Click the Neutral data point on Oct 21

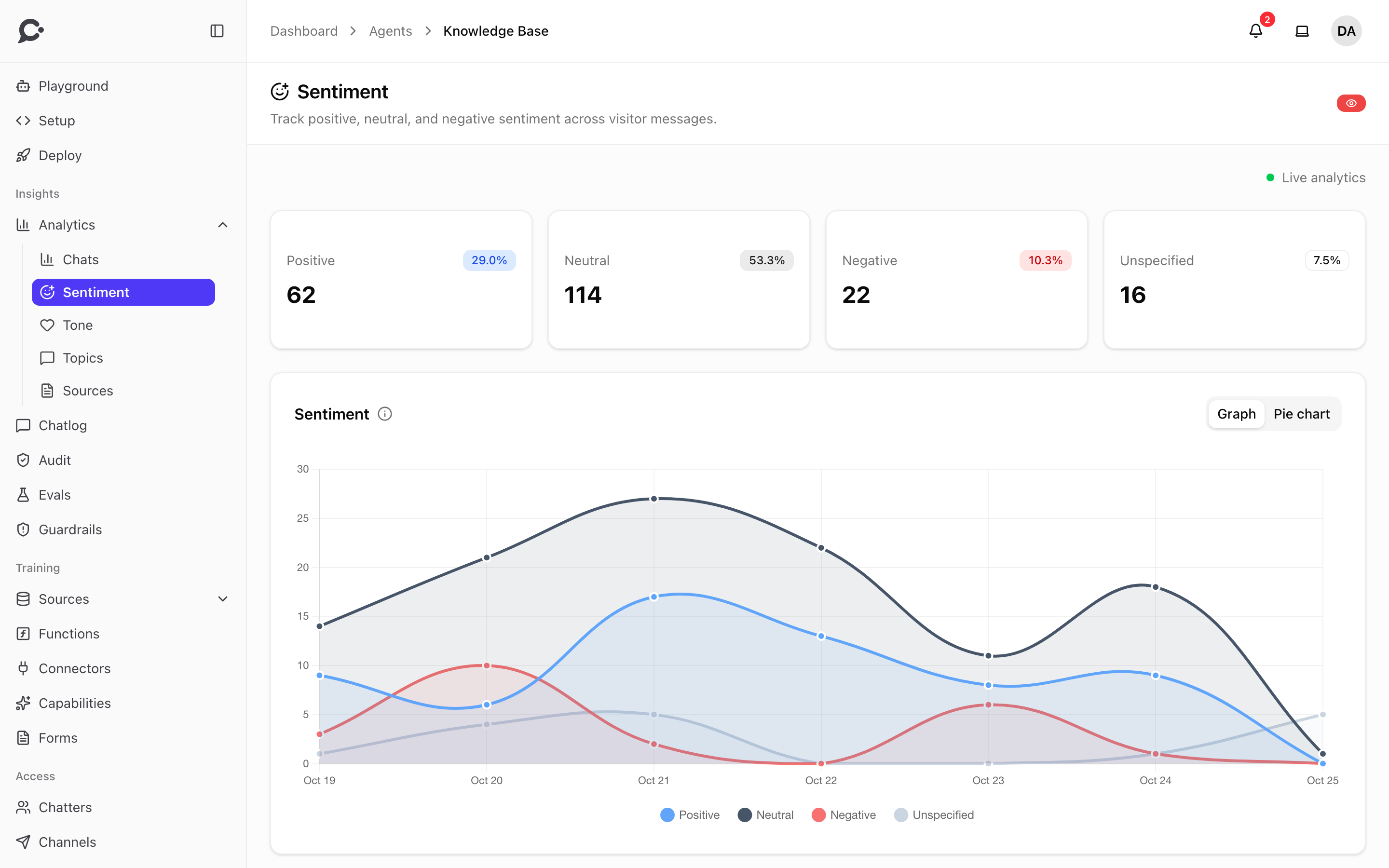(x=654, y=499)
